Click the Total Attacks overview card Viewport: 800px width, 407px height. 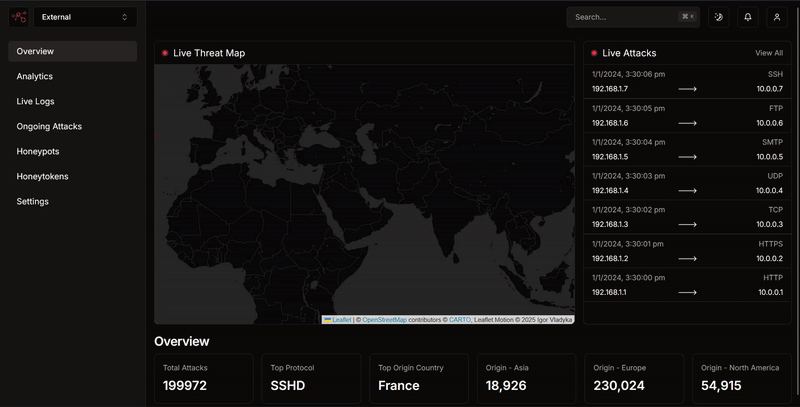point(203,378)
